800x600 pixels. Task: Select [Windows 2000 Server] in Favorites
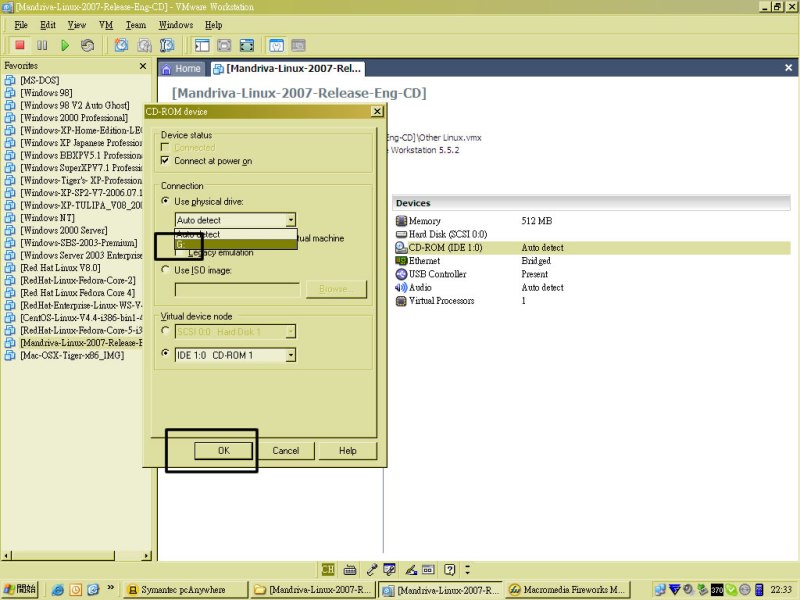tap(64, 230)
